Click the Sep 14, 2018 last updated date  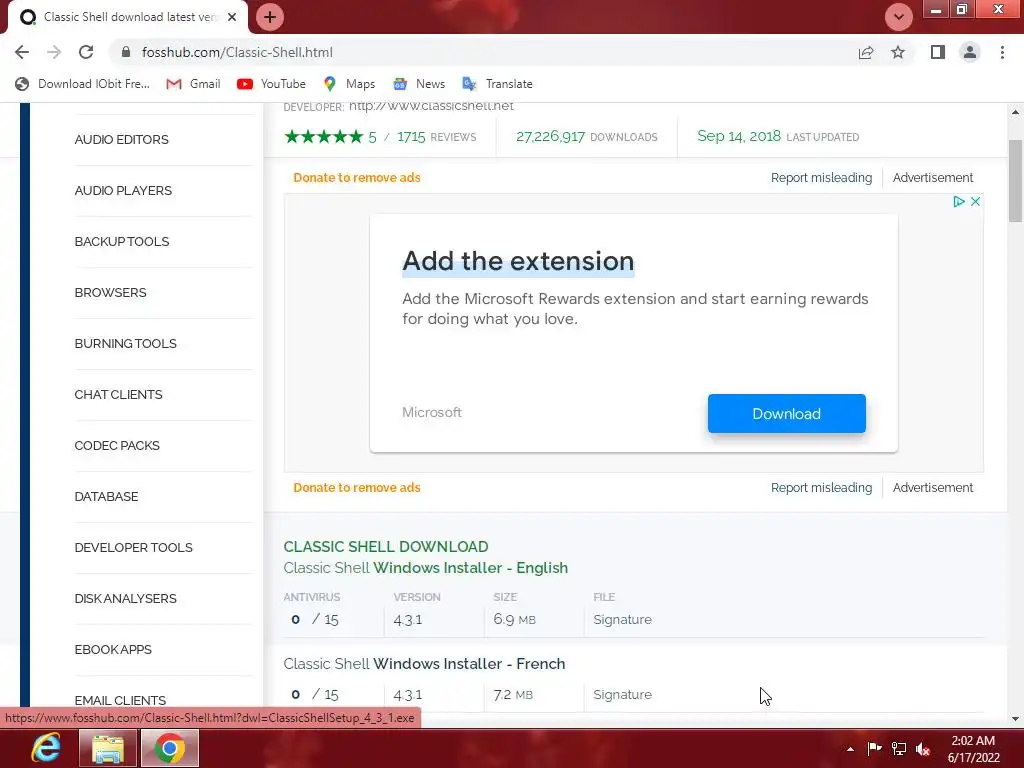[739, 136]
